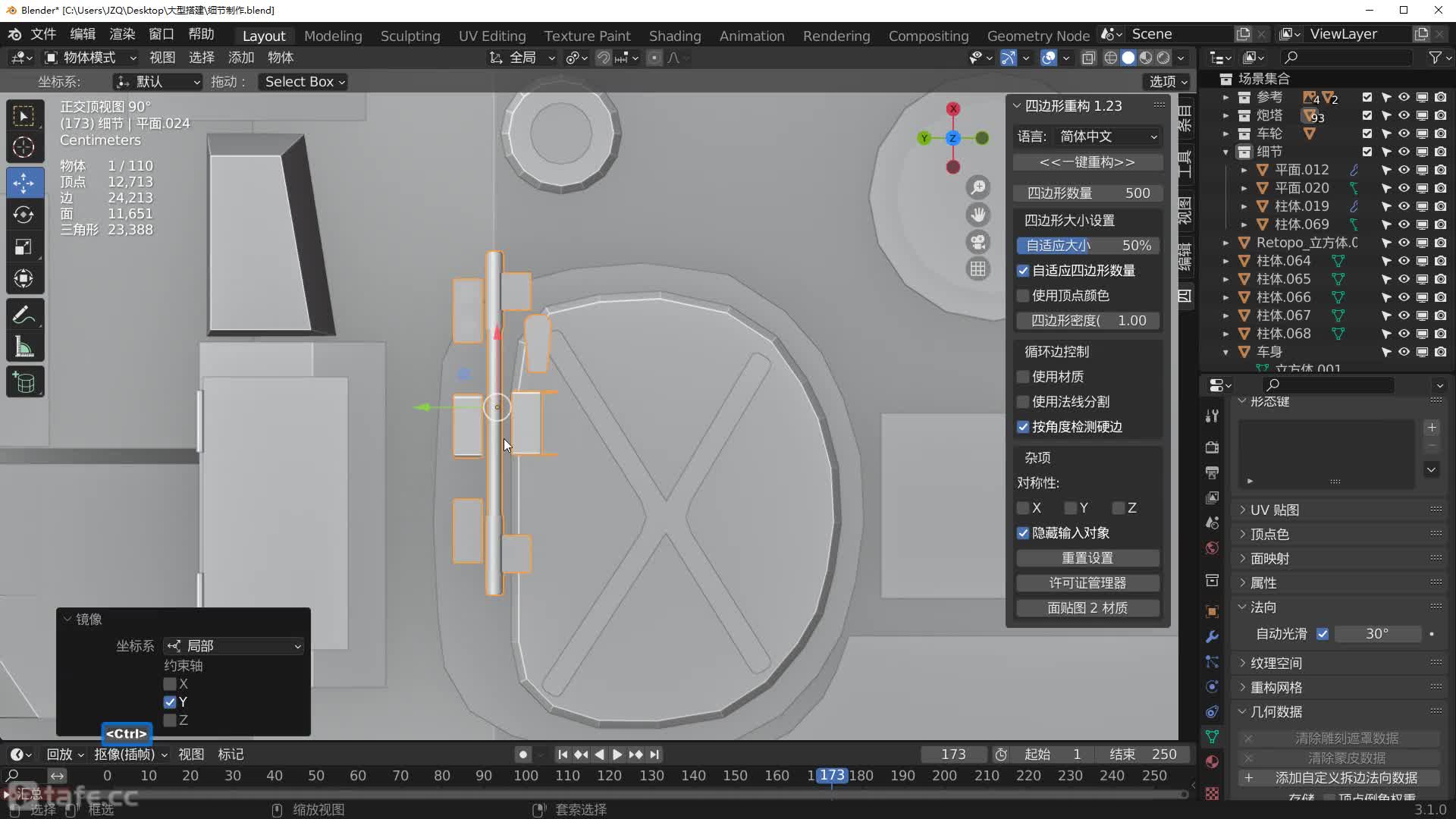1456x819 pixels.
Task: Enable the Y constraint axis checkbox in the Mirror panel
Action: pos(170,702)
